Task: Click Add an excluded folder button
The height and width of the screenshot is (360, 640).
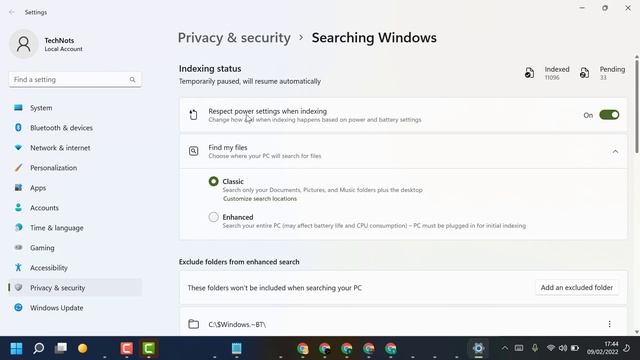Action: pos(577,287)
